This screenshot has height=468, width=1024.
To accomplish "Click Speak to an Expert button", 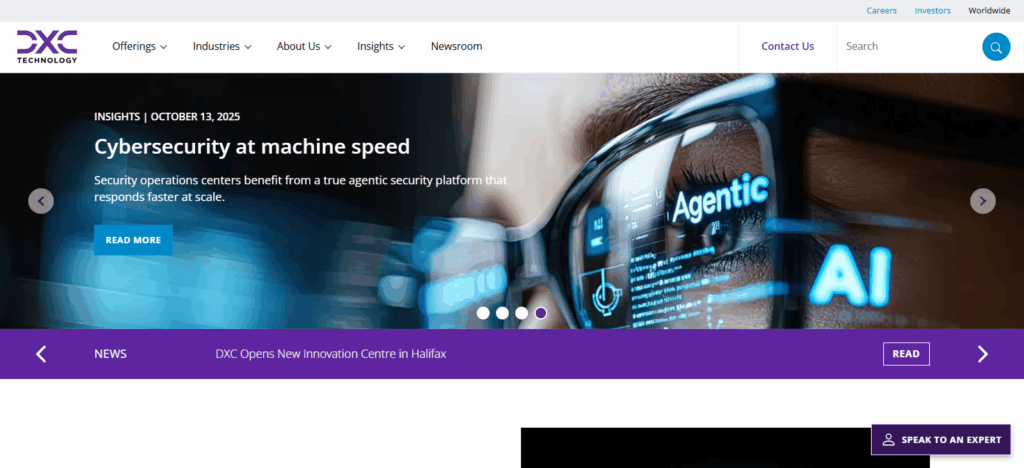I will pyautogui.click(x=940, y=440).
